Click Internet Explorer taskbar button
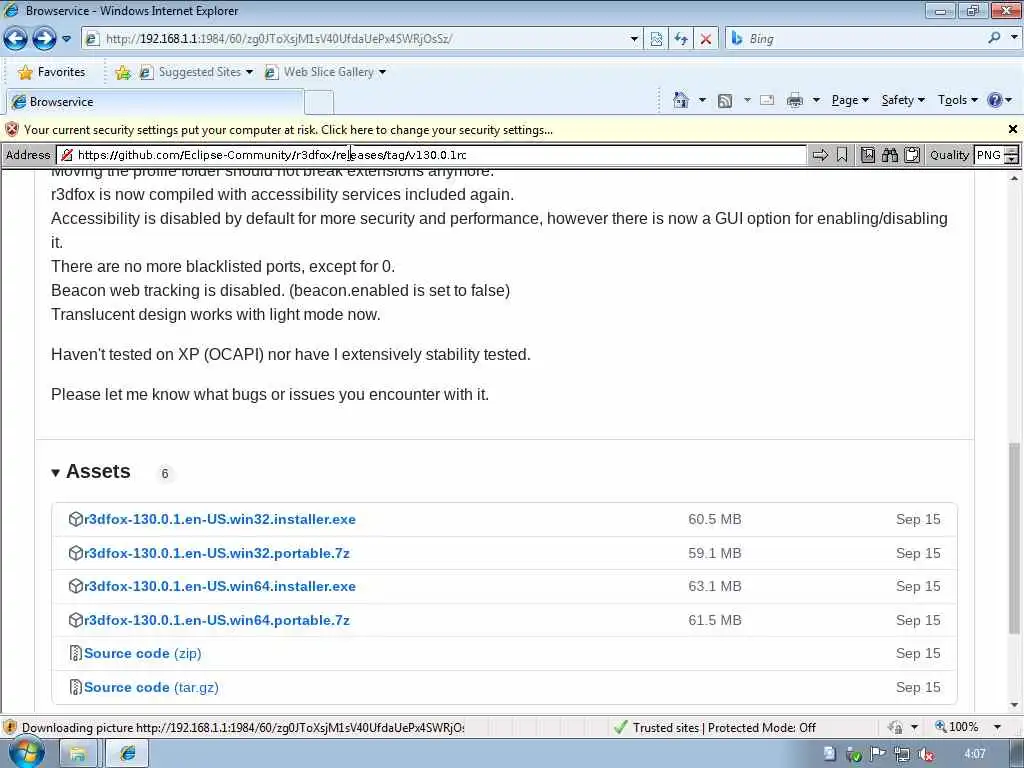The height and width of the screenshot is (768, 1024). 127,754
